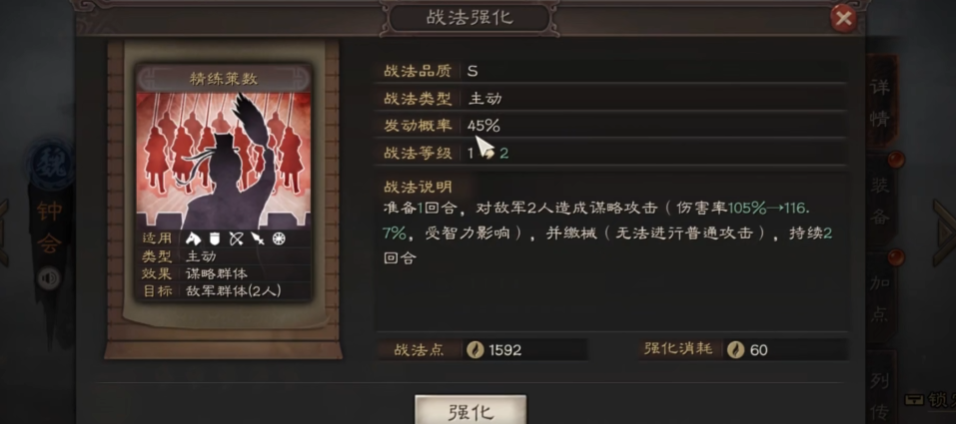956x424 pixels.
Task: Close the 战法强化 dialog
Action: coord(843,18)
